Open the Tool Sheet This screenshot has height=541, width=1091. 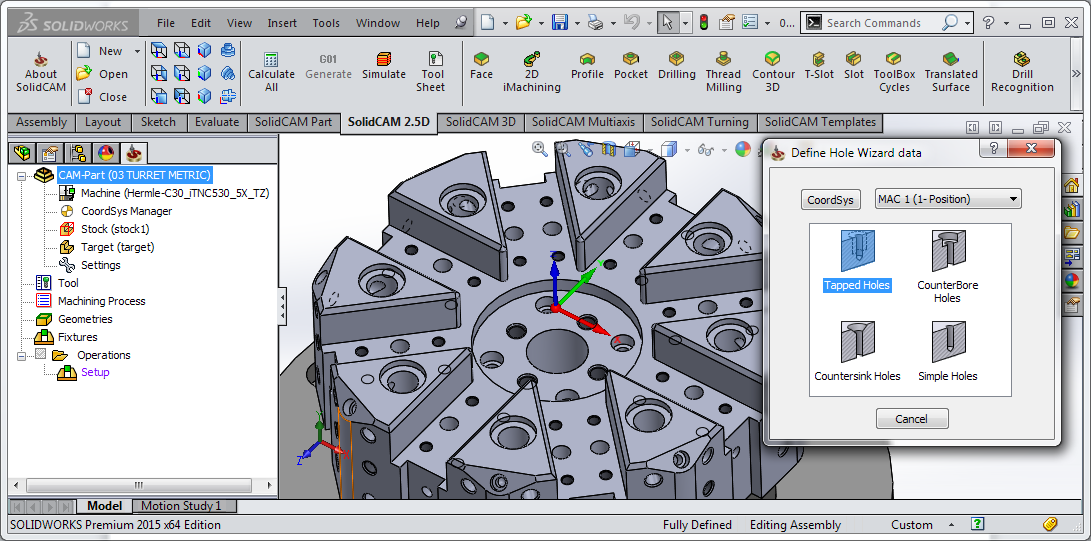433,72
